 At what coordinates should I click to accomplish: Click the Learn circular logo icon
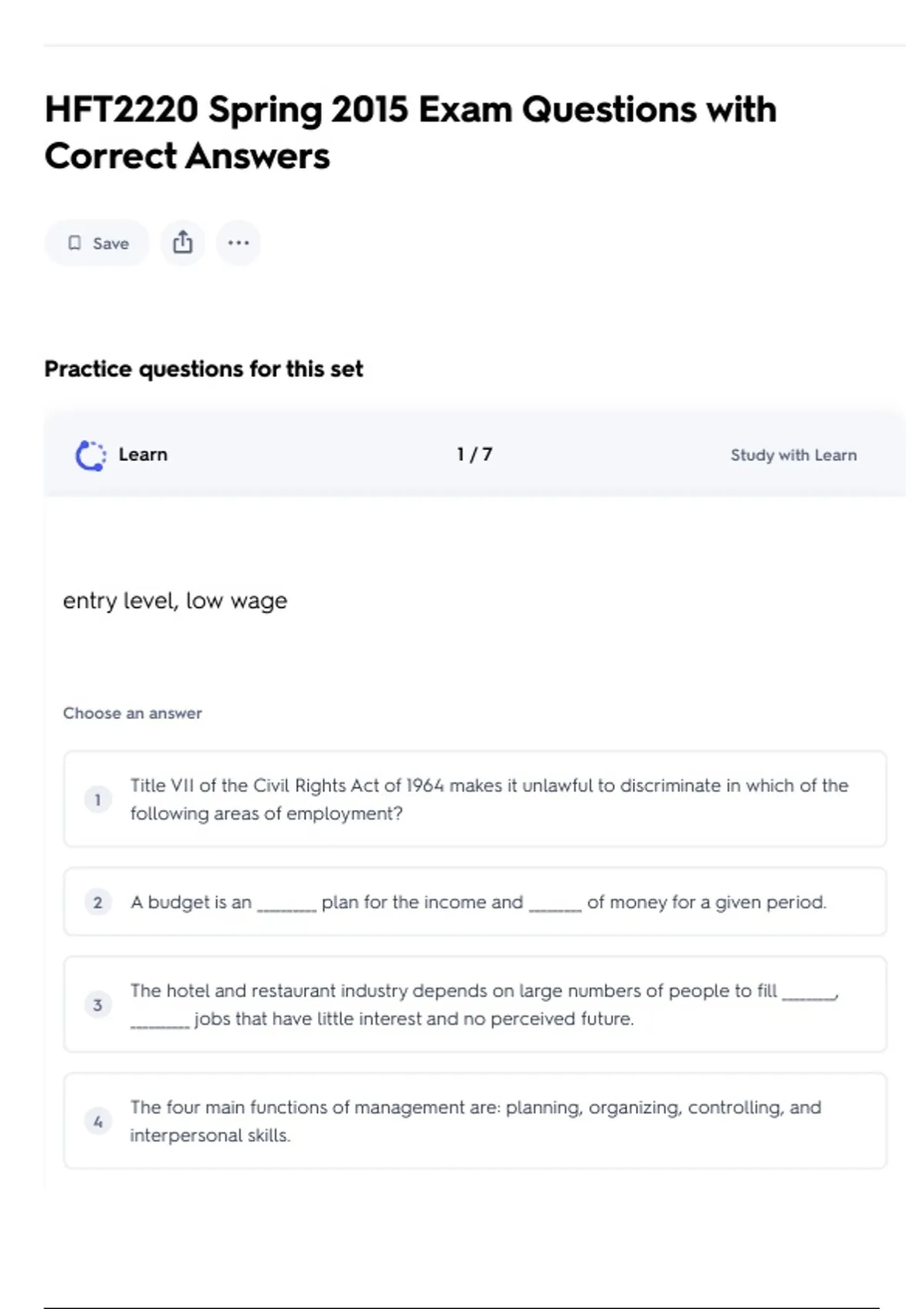91,455
